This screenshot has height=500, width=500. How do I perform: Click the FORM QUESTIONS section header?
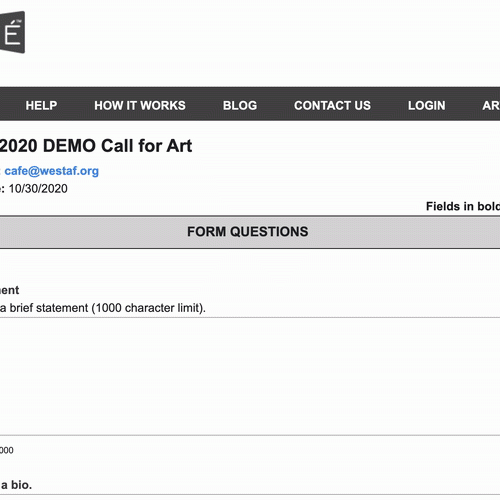pyautogui.click(x=250, y=232)
